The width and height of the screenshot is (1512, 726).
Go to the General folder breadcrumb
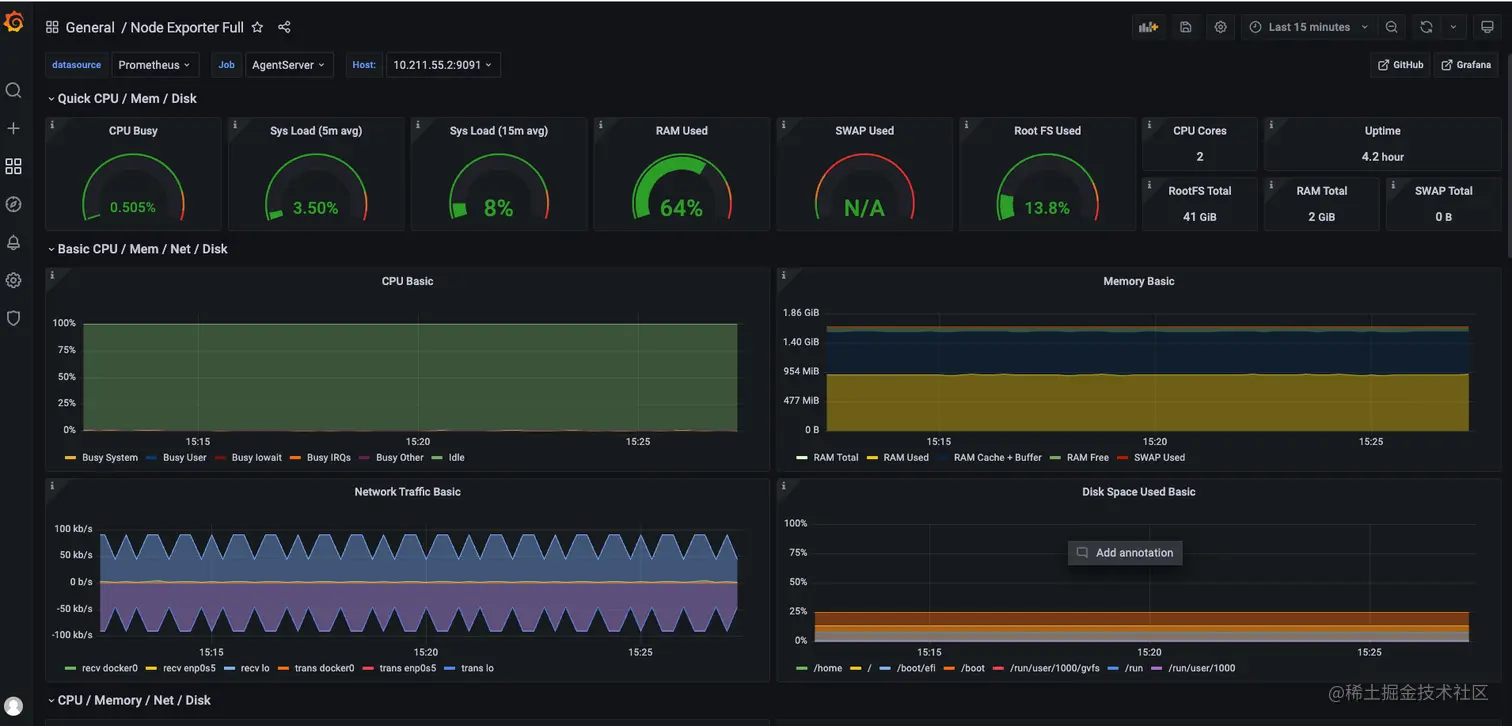click(x=90, y=27)
